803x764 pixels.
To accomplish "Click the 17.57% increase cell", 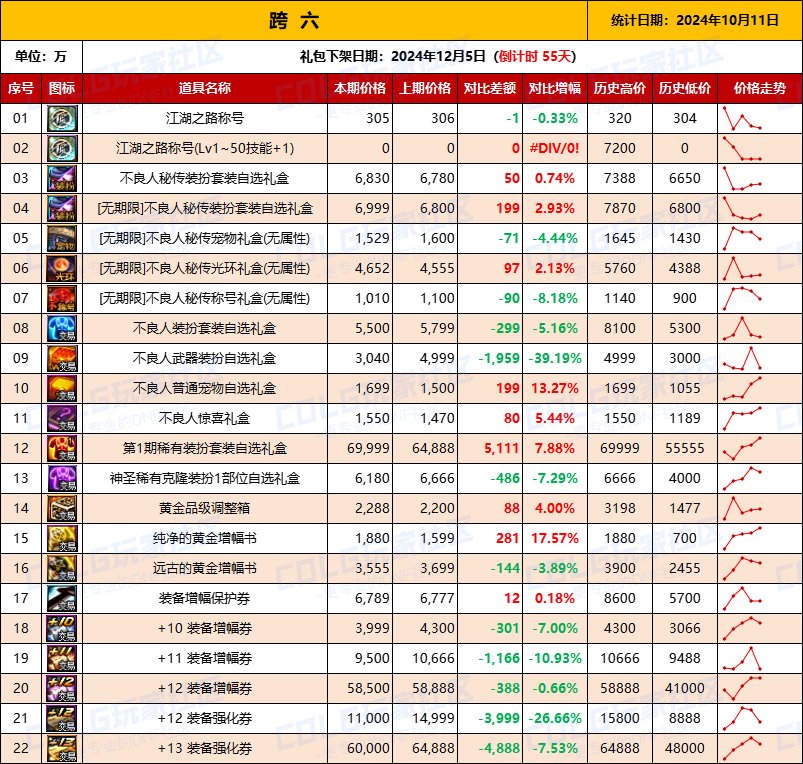I will 555,538.
